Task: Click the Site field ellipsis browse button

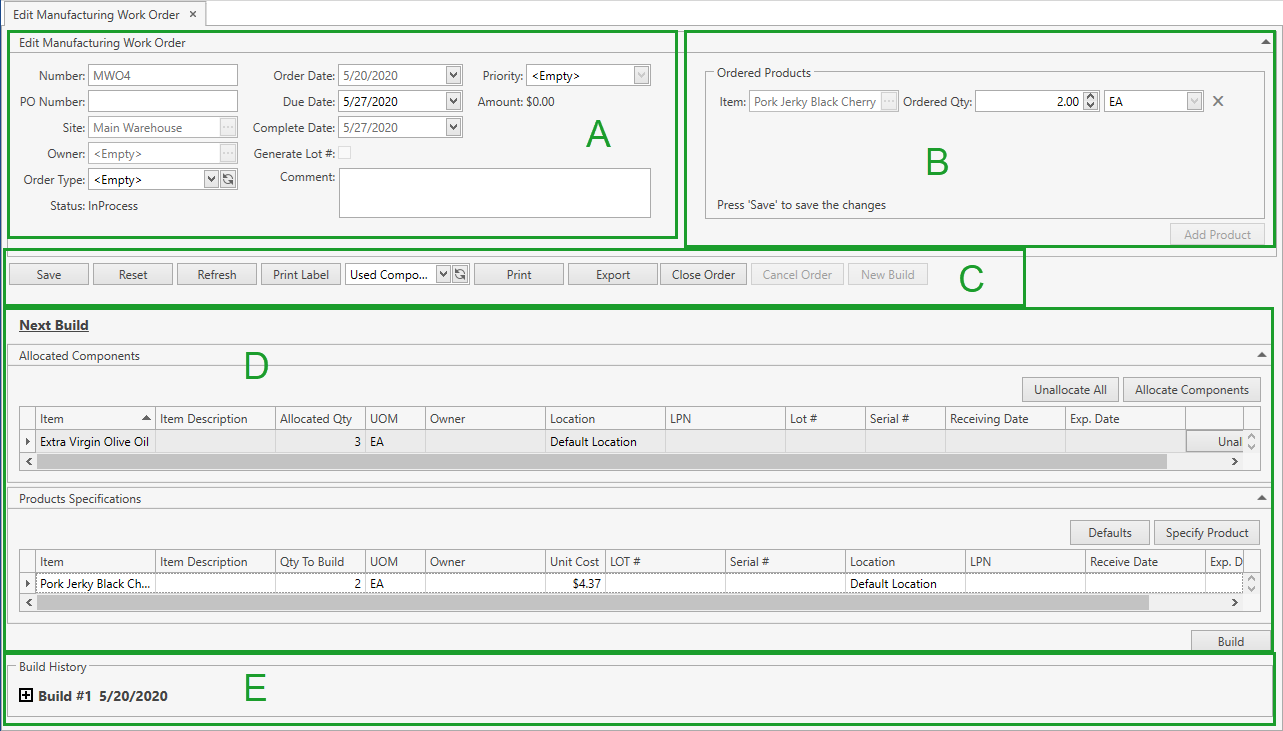Action: click(x=229, y=128)
